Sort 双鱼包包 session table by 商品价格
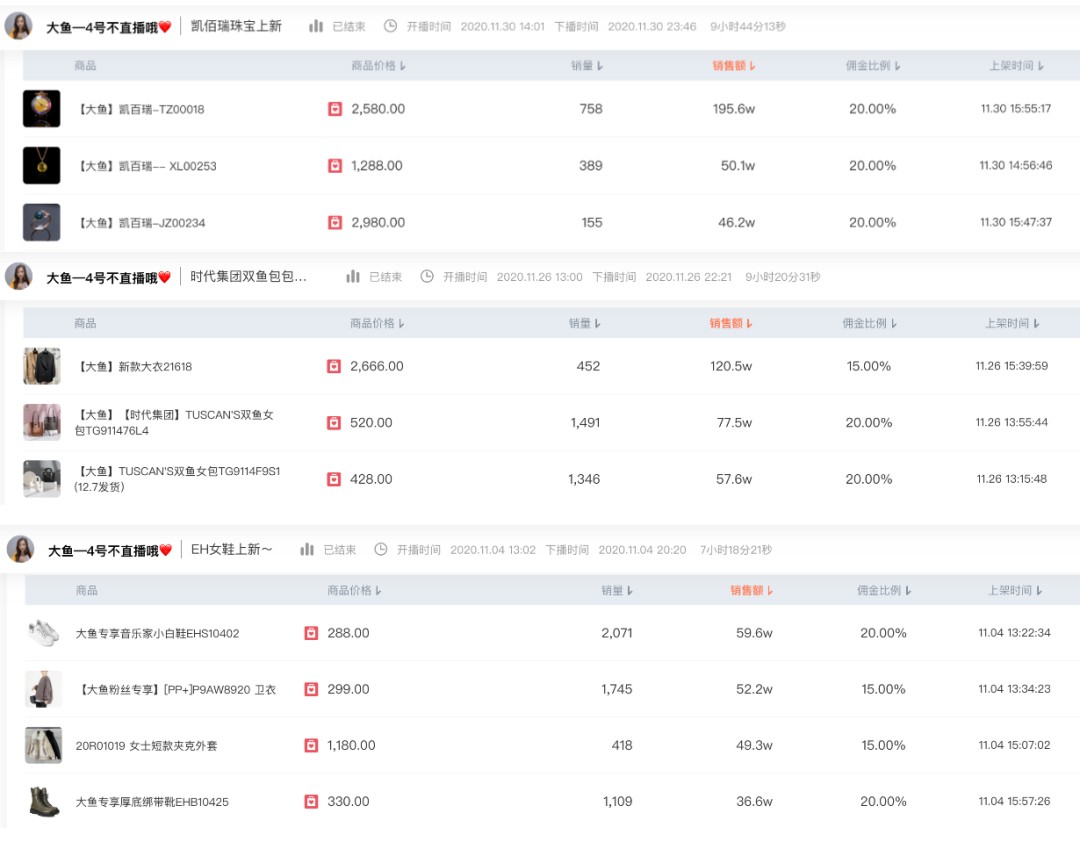 tap(377, 323)
